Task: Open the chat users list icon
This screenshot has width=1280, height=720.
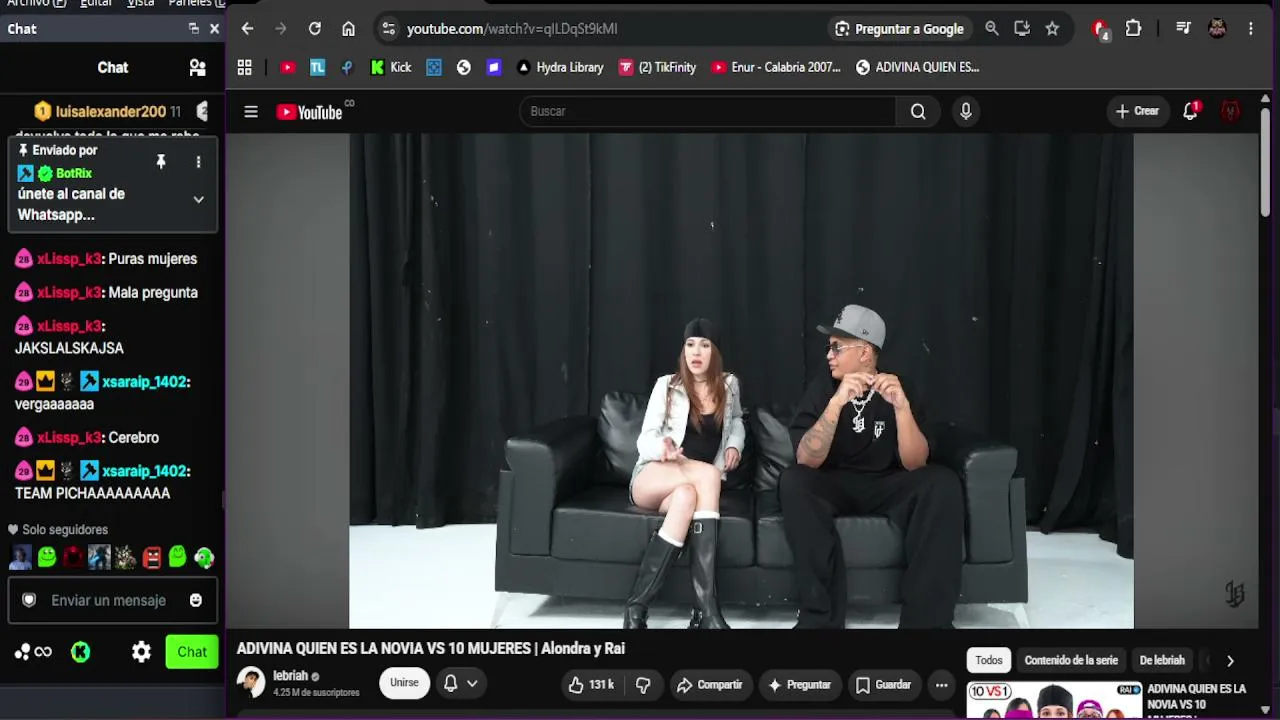Action: pyautogui.click(x=198, y=68)
